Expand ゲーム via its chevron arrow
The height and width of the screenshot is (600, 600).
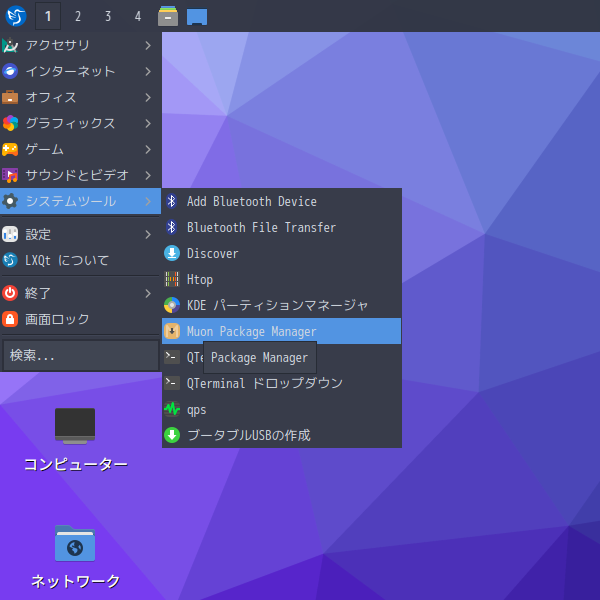click(x=148, y=150)
